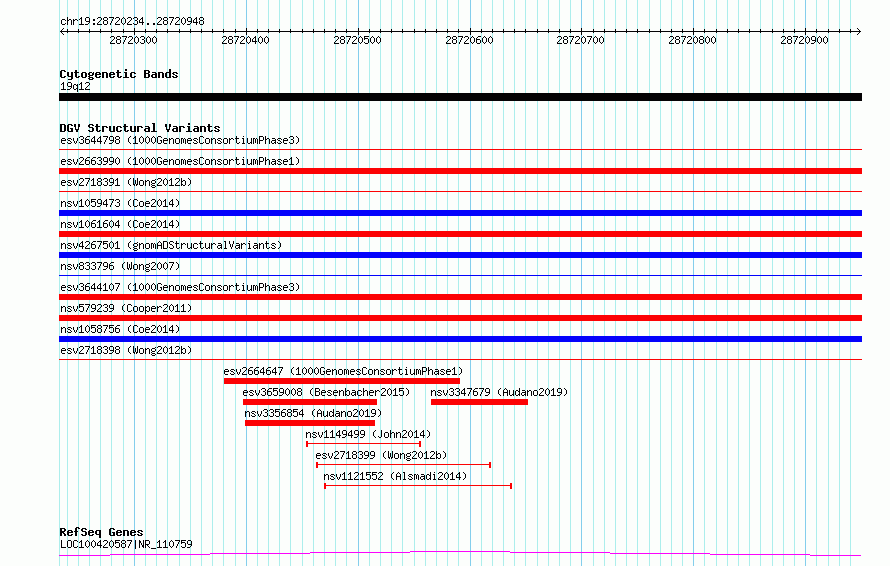Click nsv1121552 (Alsmadi2014) label
The height and width of the screenshot is (566, 890).
(x=395, y=476)
